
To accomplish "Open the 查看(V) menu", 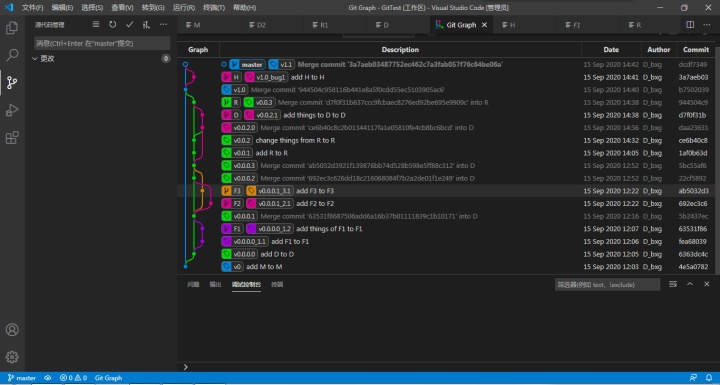I will pos(122,8).
